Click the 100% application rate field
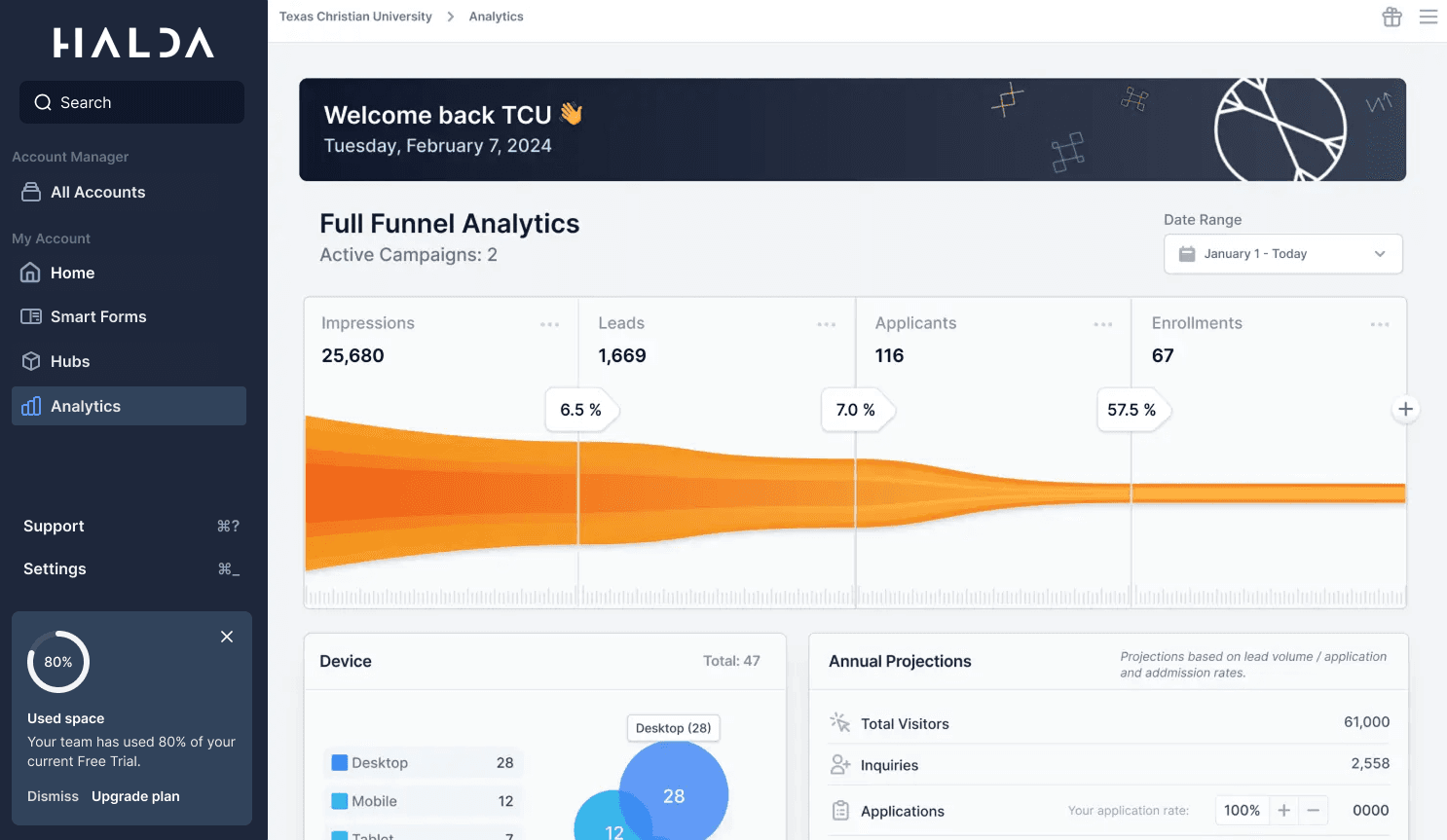The width and height of the screenshot is (1447, 840). pyautogui.click(x=1243, y=810)
